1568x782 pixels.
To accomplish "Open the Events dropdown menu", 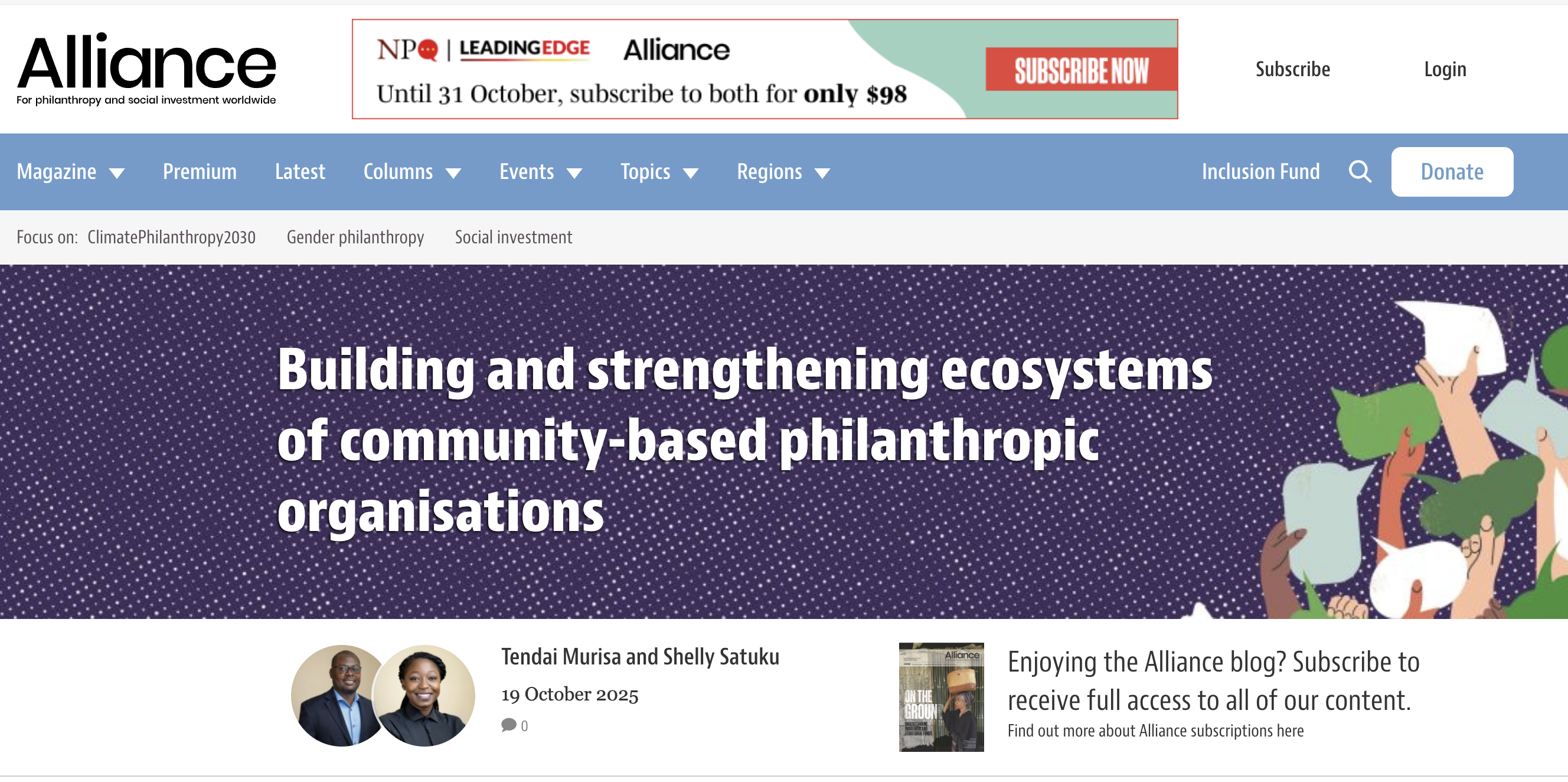I will coord(540,172).
